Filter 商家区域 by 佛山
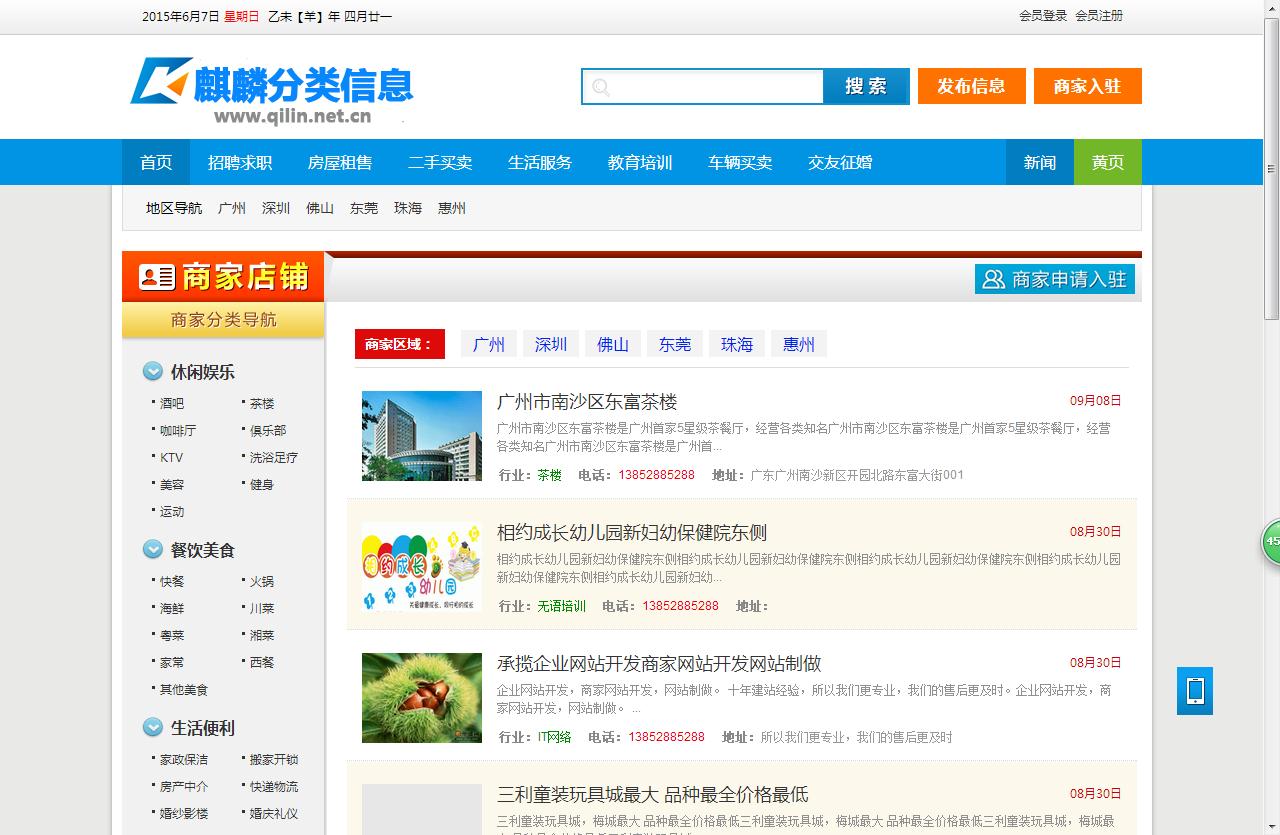 click(613, 344)
